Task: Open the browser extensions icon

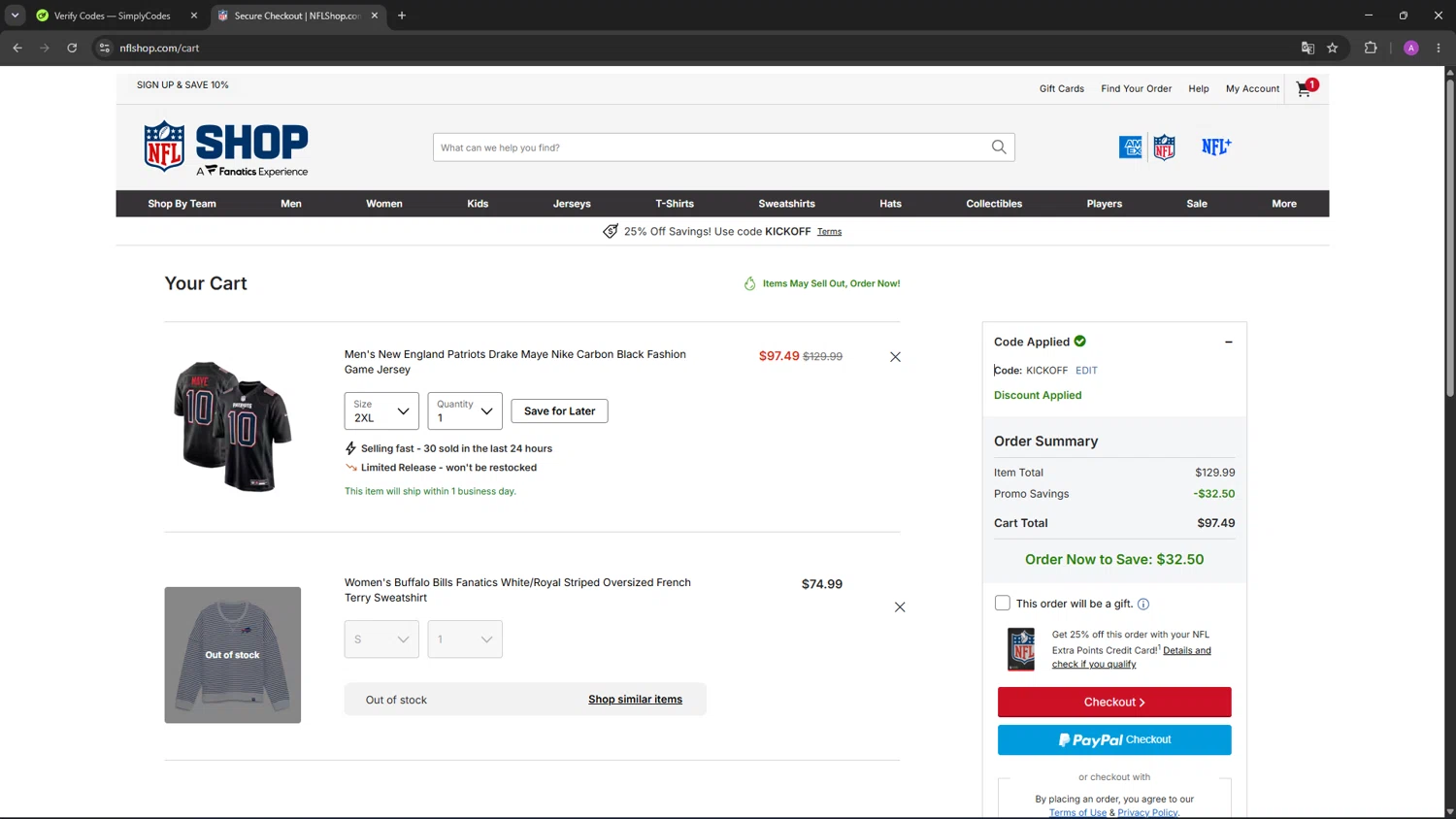Action: [x=1371, y=48]
